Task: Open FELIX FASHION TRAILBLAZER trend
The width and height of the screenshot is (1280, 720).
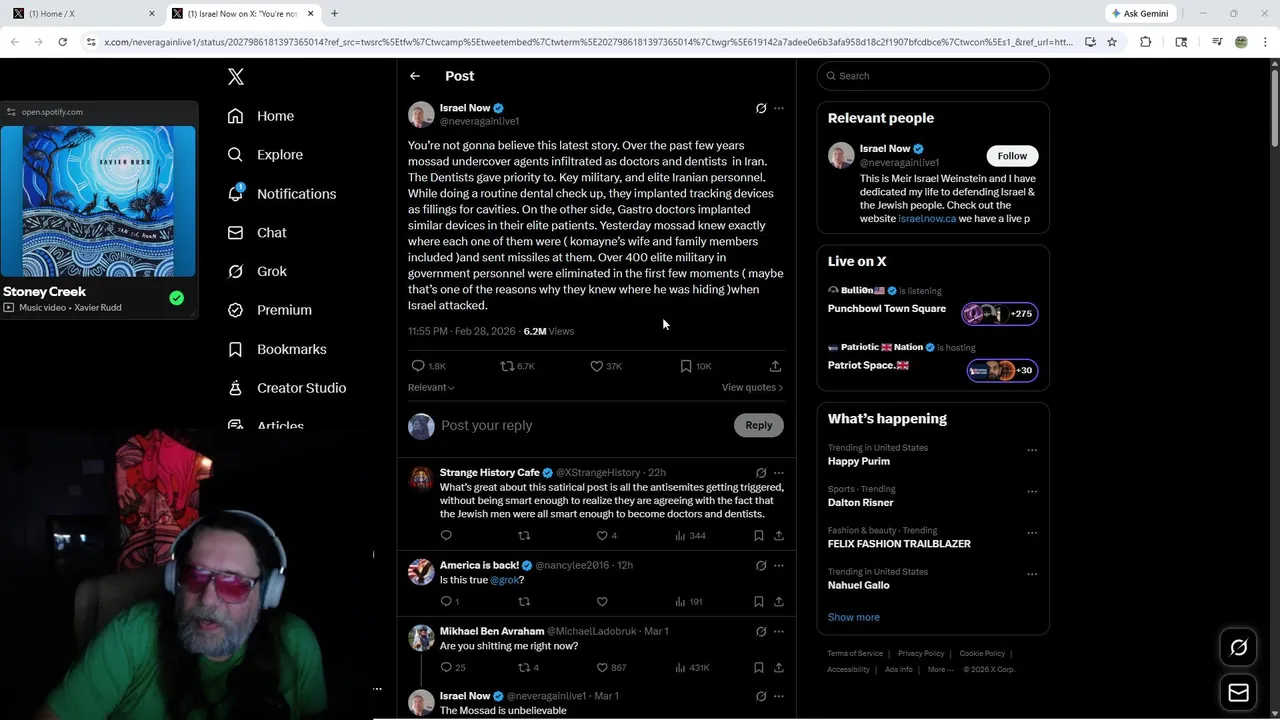Action: pos(899,544)
